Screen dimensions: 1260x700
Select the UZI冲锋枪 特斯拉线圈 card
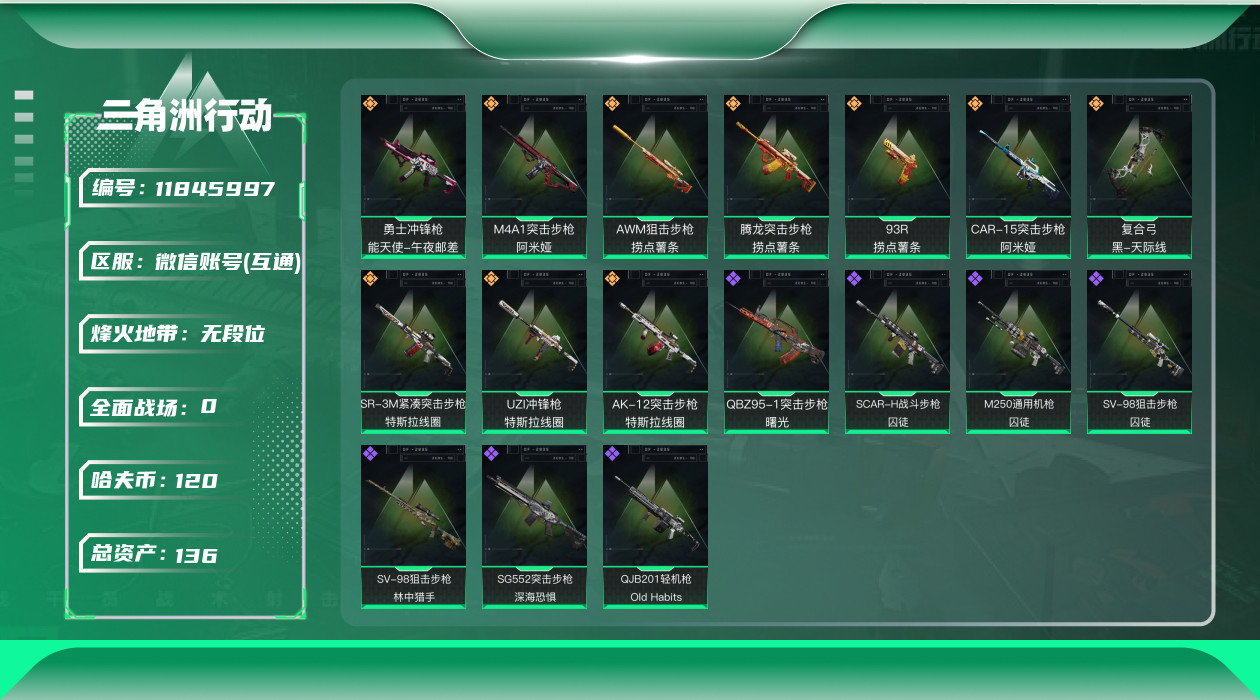(x=534, y=352)
